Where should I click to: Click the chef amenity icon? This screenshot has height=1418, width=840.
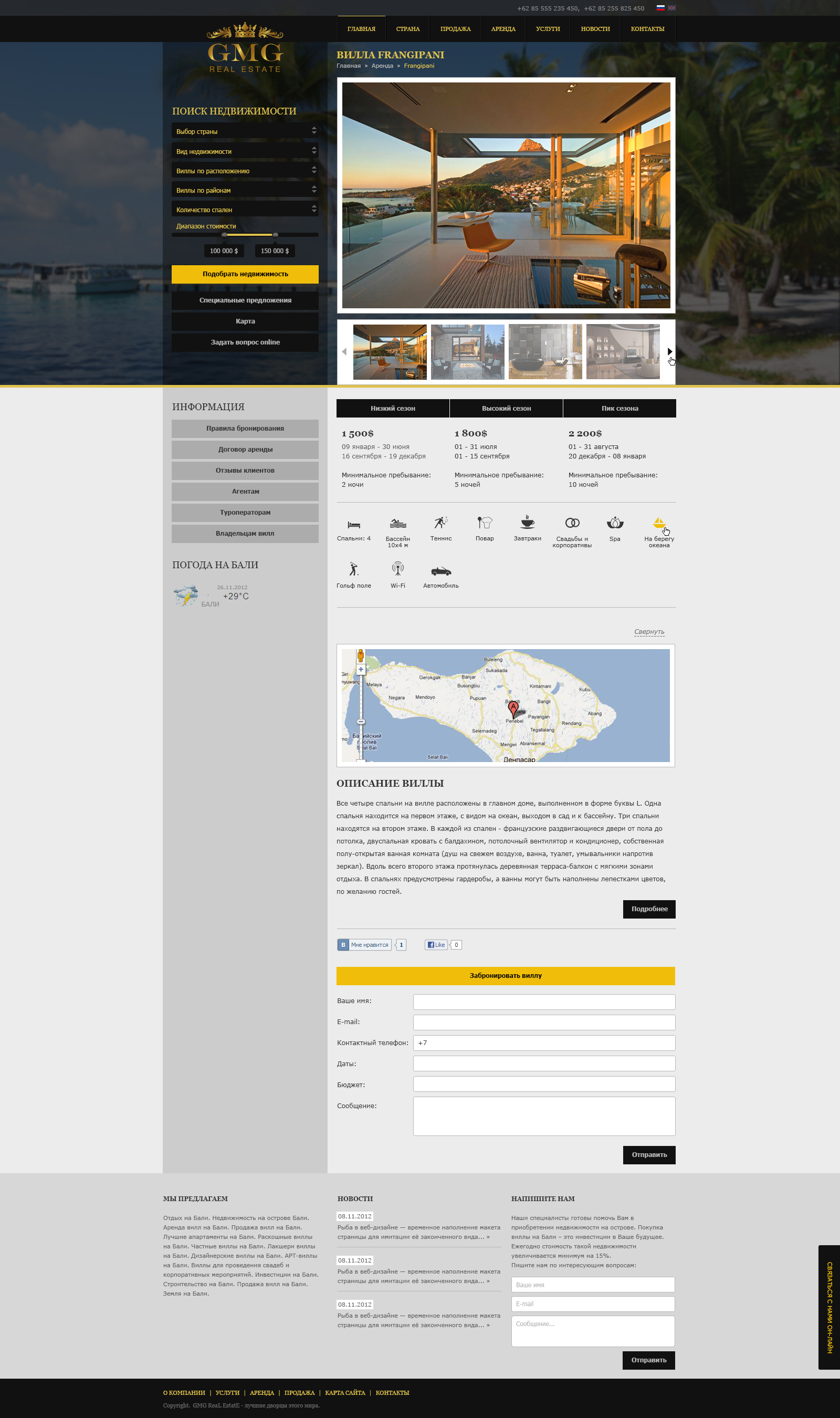[x=485, y=522]
